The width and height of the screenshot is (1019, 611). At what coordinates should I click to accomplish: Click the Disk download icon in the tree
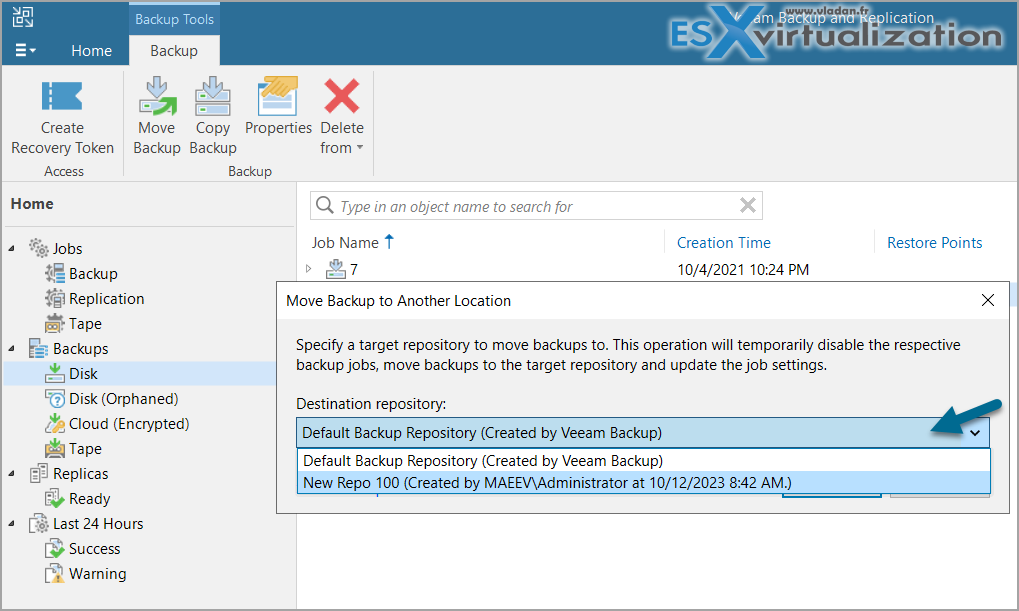(55, 373)
